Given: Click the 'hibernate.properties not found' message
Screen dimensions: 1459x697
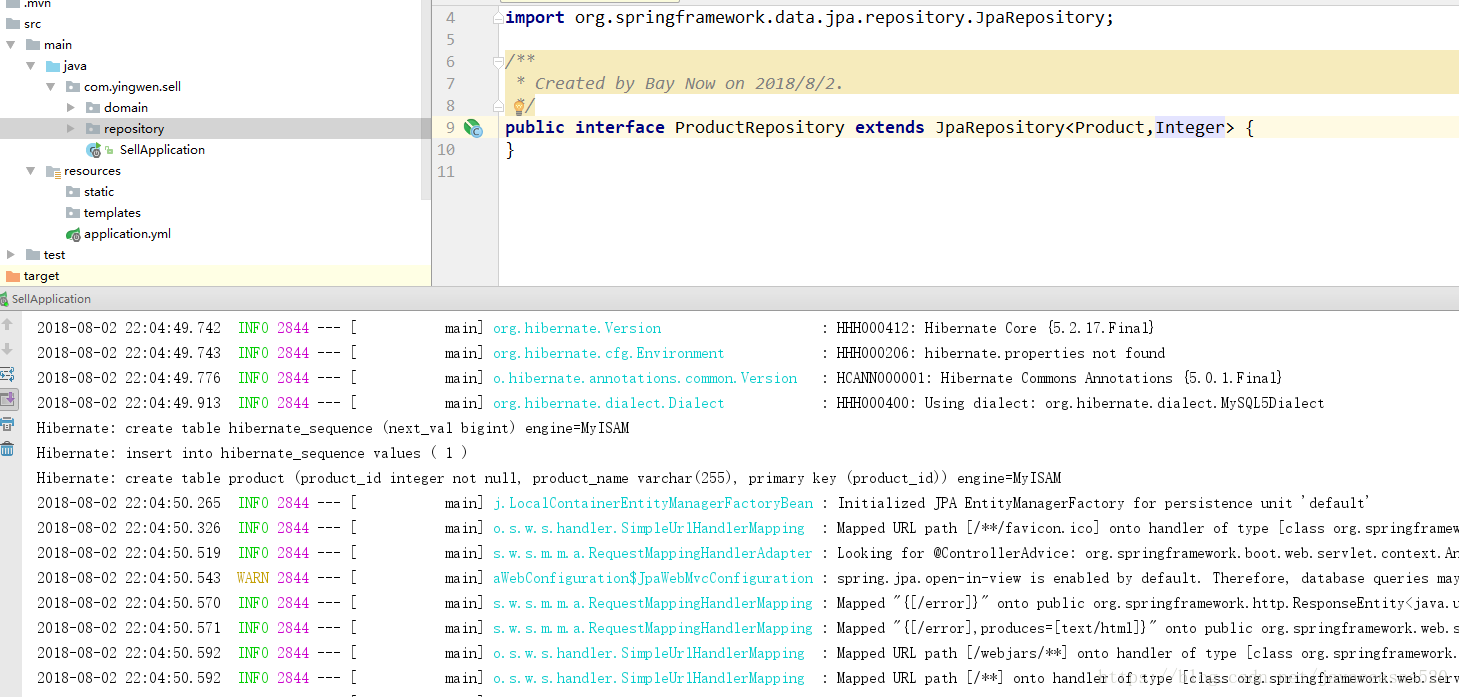Looking at the screenshot, I should click(1000, 353).
